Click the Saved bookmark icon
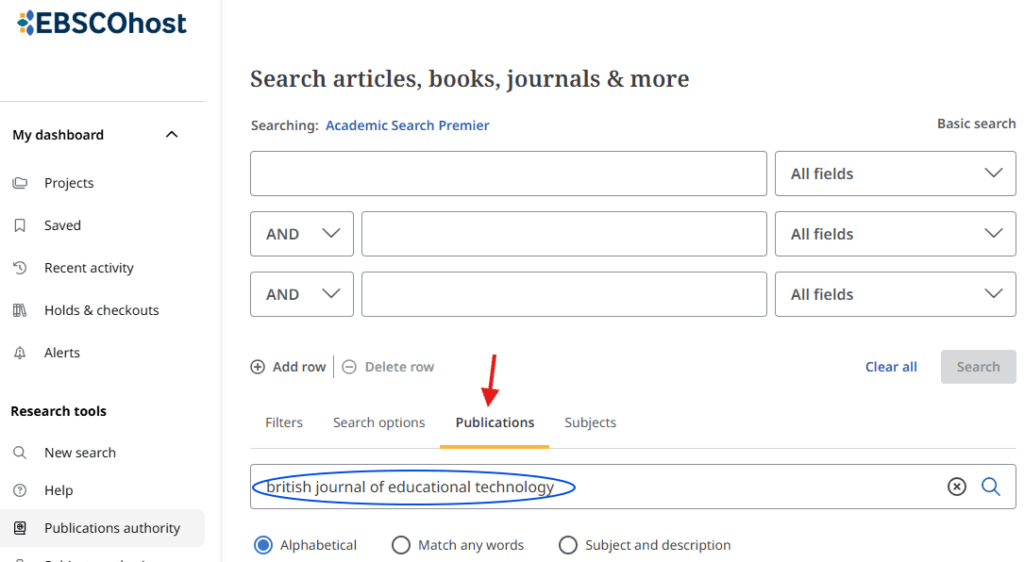The height and width of the screenshot is (562, 1024). (20, 225)
